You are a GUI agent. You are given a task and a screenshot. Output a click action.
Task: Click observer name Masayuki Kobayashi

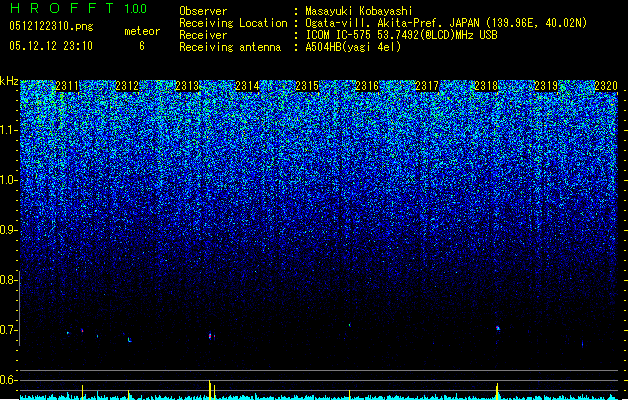(359, 11)
